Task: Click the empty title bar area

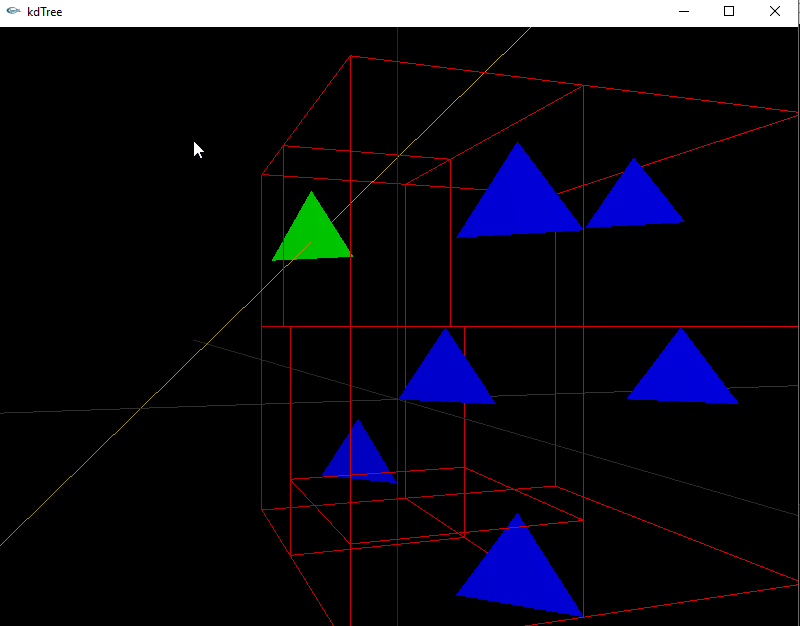Action: point(350,12)
